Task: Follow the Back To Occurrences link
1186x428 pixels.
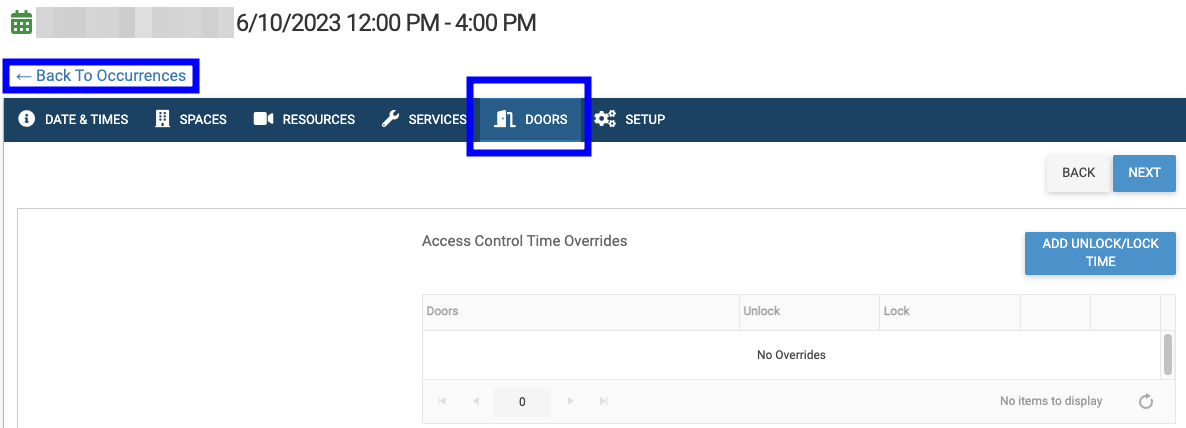Action: pyautogui.click(x=101, y=76)
